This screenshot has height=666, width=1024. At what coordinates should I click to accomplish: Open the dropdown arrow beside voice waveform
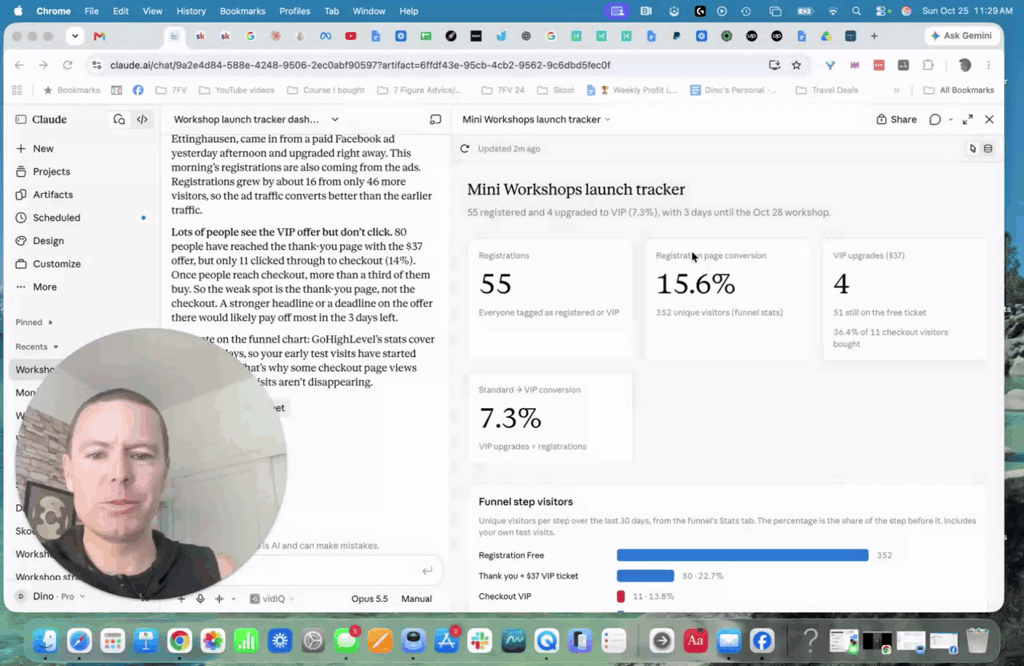[233, 599]
